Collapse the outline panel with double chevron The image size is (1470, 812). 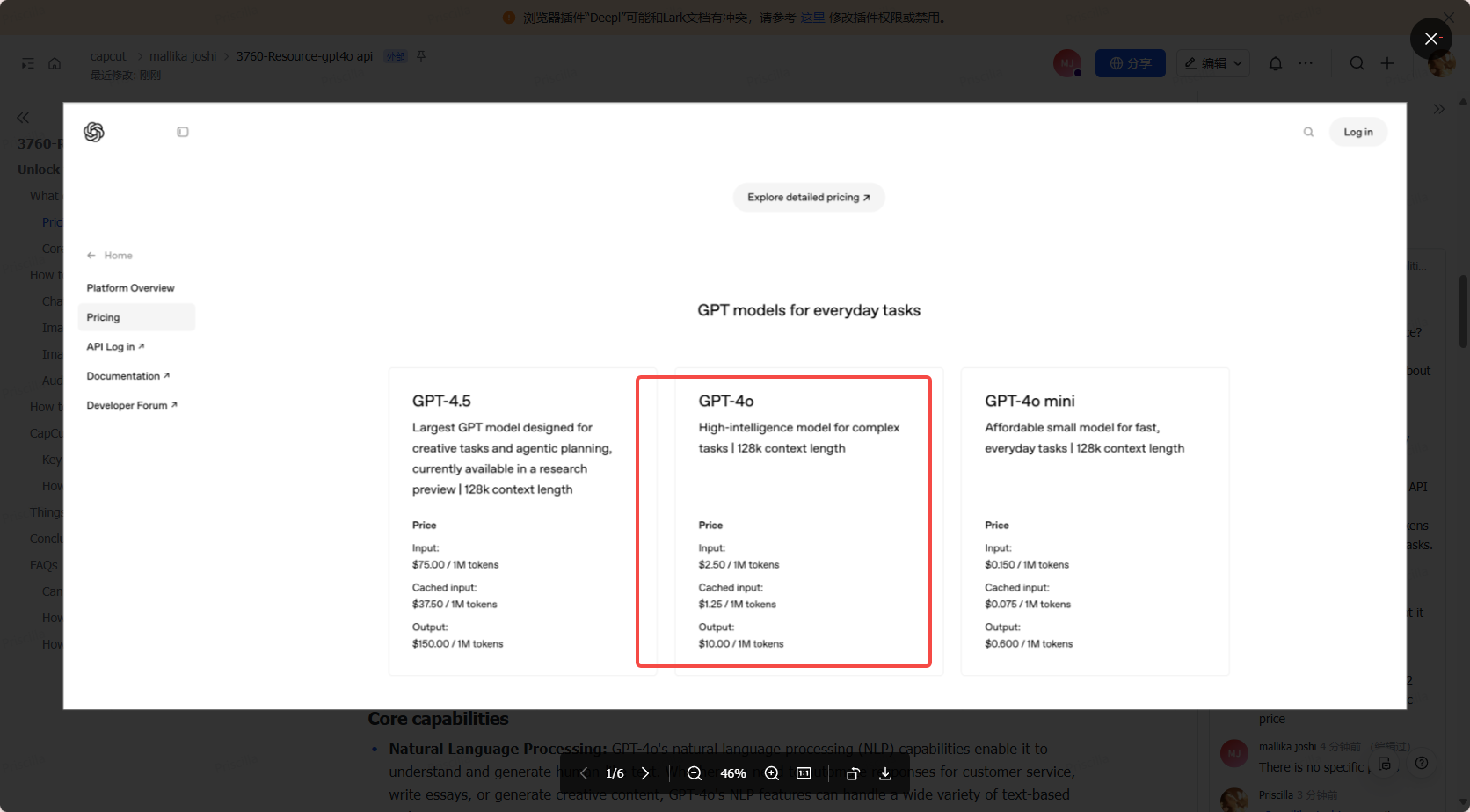point(23,118)
